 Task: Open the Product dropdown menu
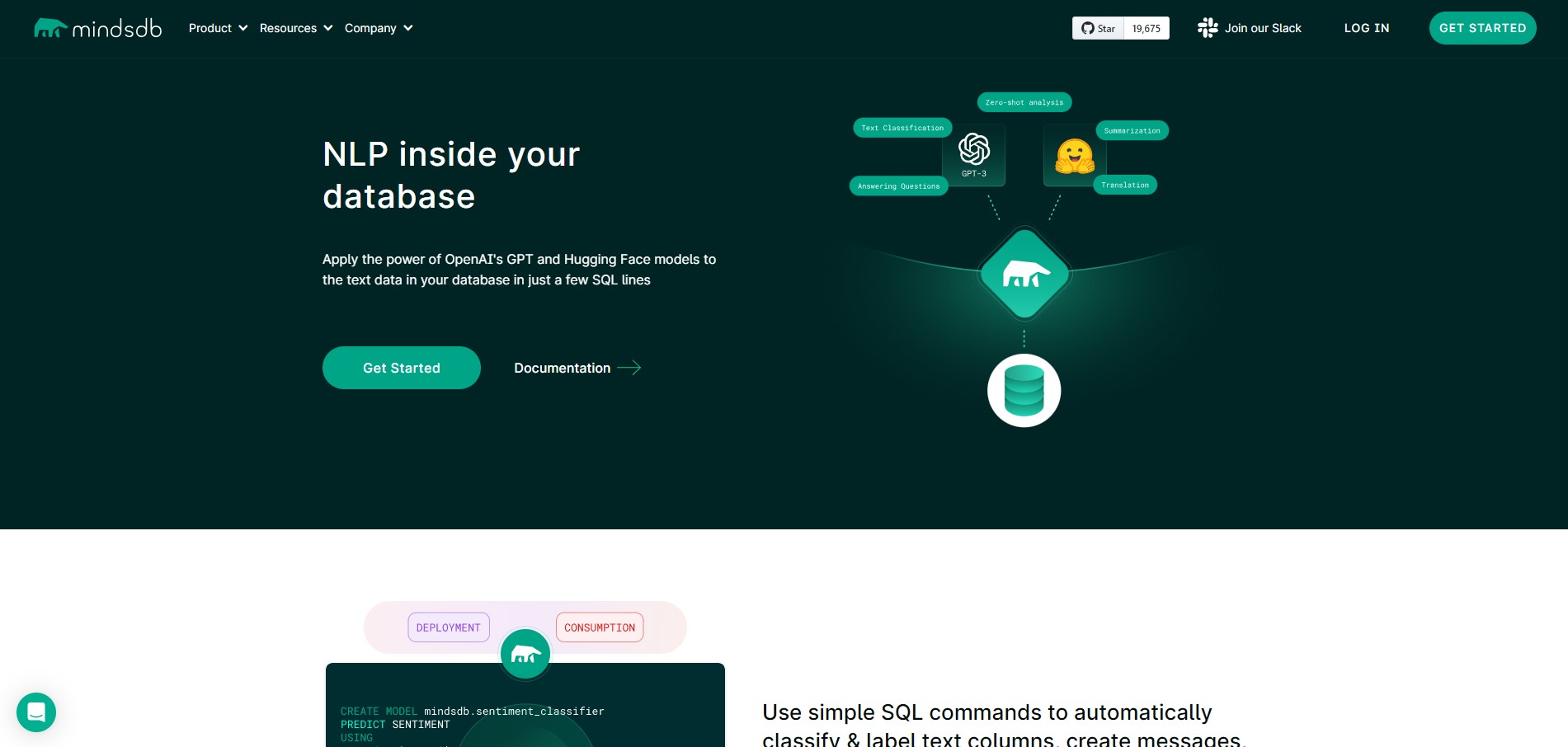pyautogui.click(x=218, y=28)
